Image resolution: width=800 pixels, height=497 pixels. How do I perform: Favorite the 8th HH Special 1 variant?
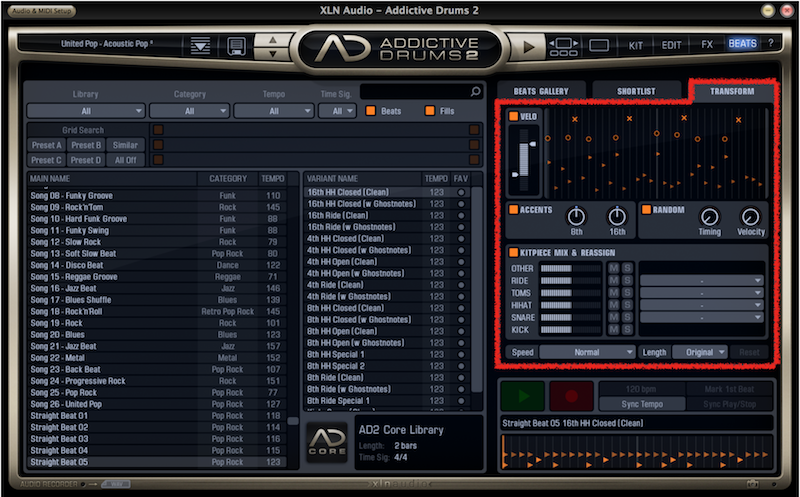coord(461,355)
